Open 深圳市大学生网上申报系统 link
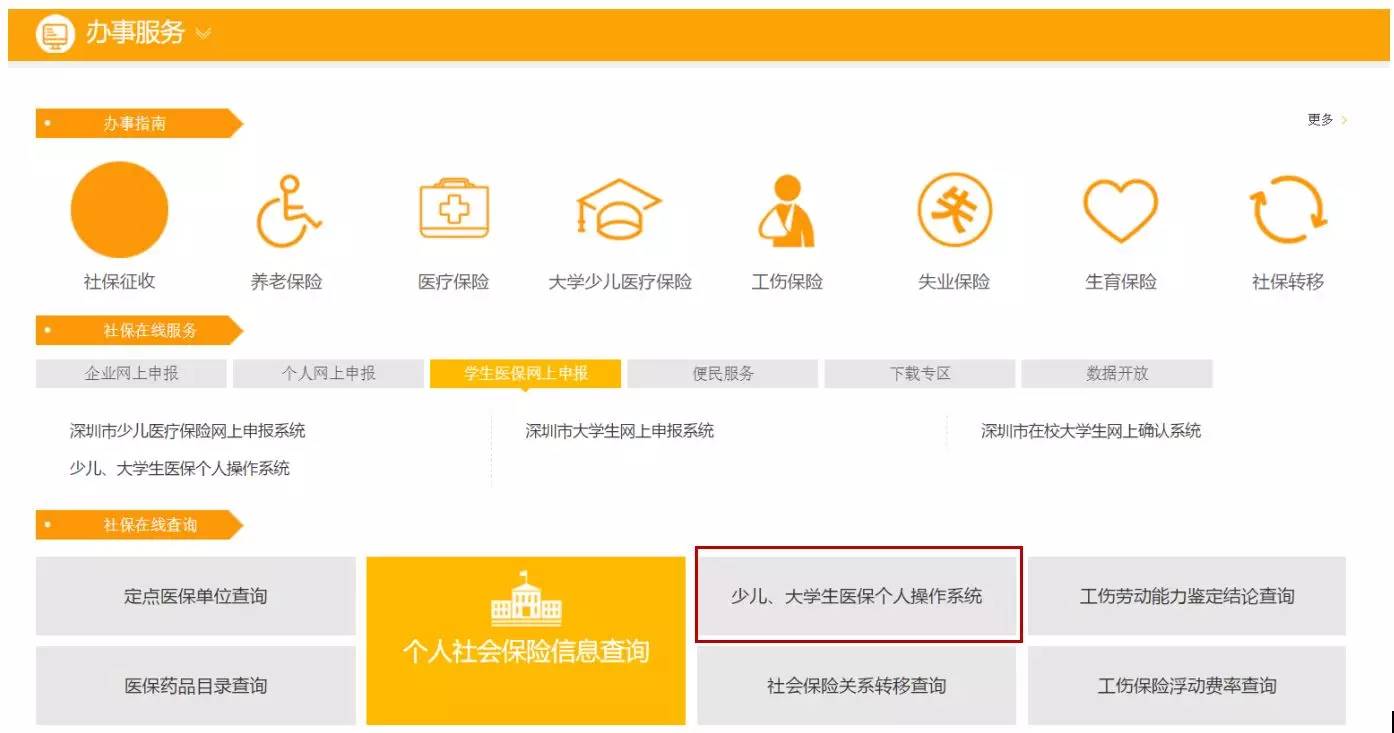This screenshot has width=1394, height=733. pos(620,431)
